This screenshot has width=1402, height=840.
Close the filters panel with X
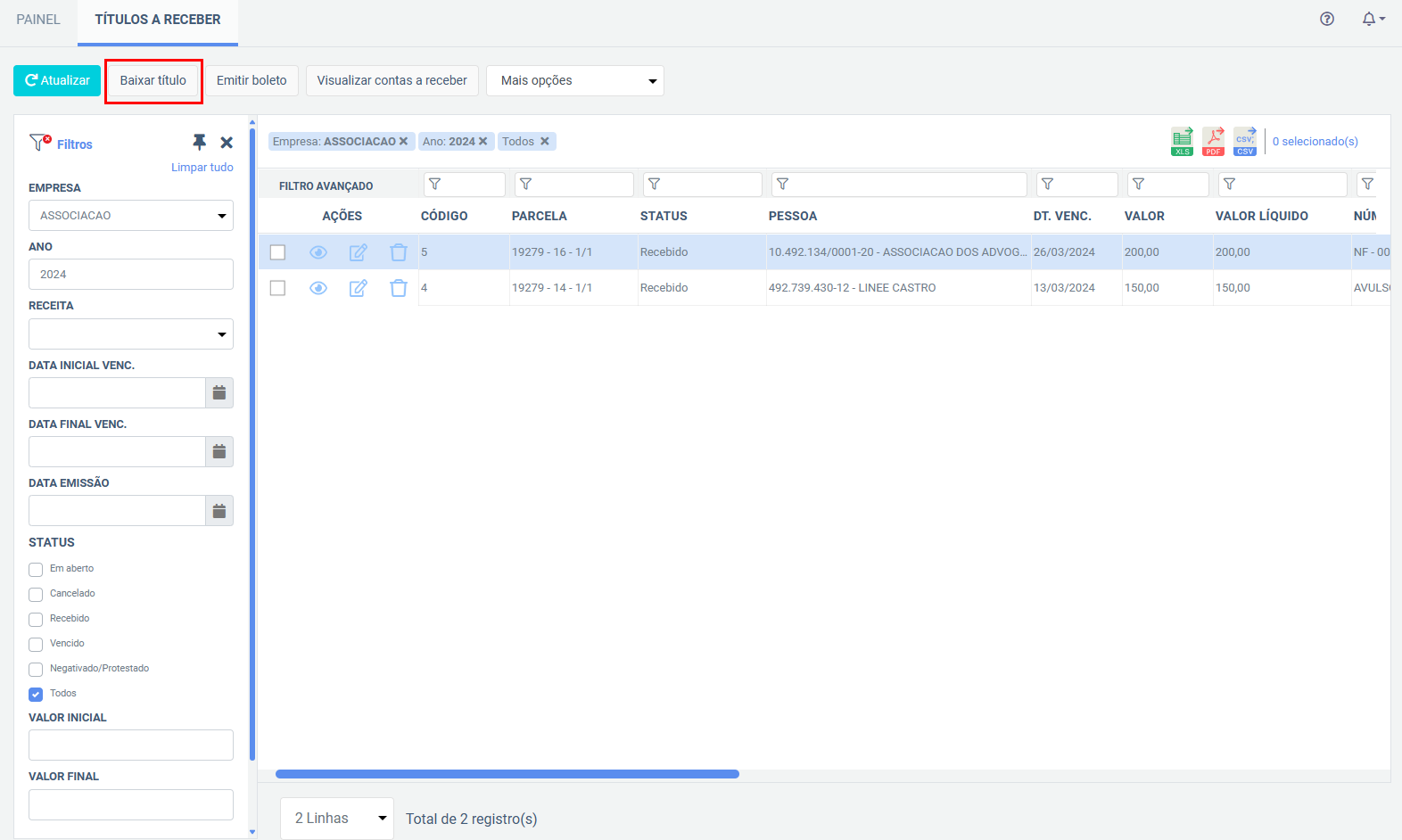tap(227, 143)
